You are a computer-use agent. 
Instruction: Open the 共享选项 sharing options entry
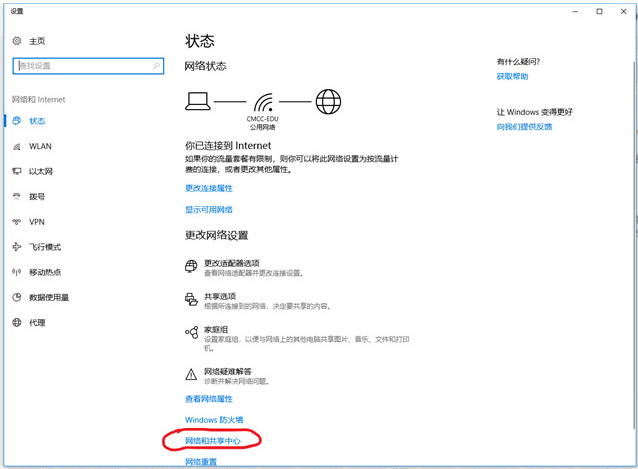[x=220, y=296]
